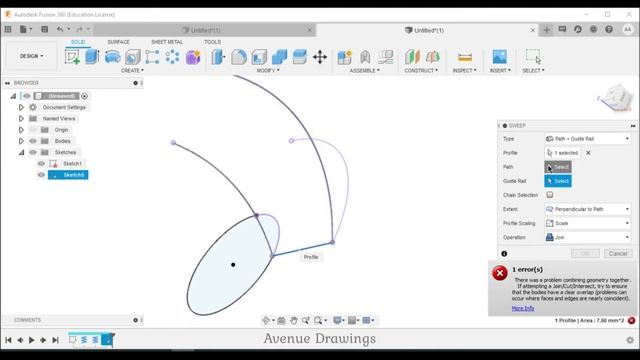Open the Type Path + Guide Rail dropdown
Screen dimensions: 640x360
pos(588,139)
